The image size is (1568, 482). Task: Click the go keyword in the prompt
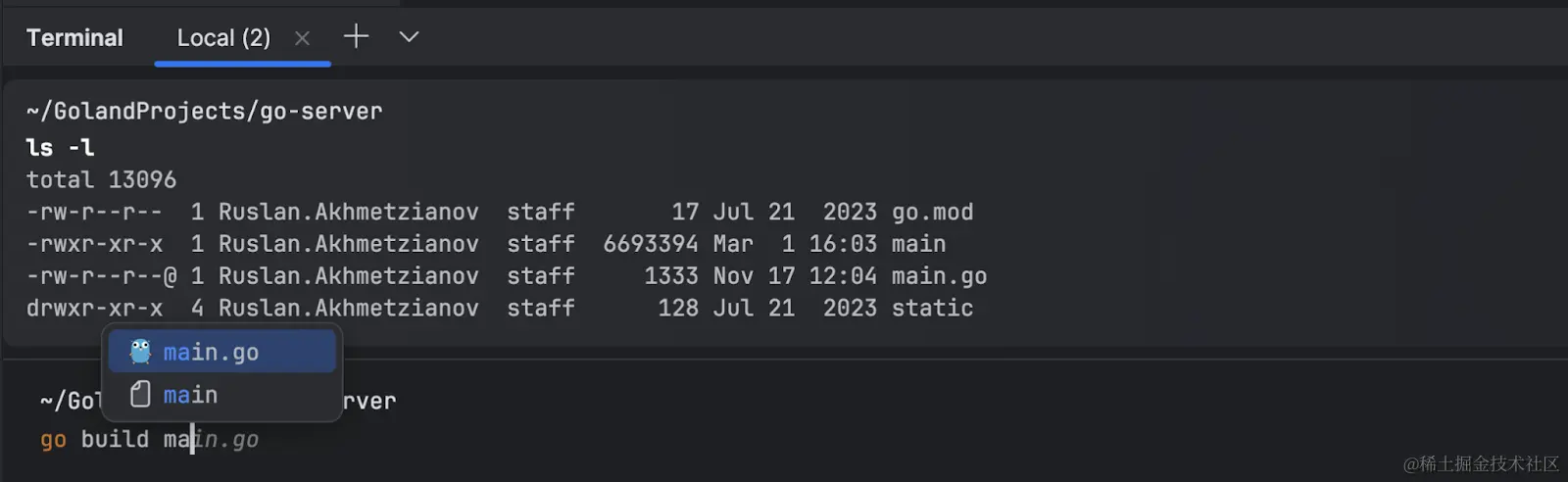coord(53,440)
